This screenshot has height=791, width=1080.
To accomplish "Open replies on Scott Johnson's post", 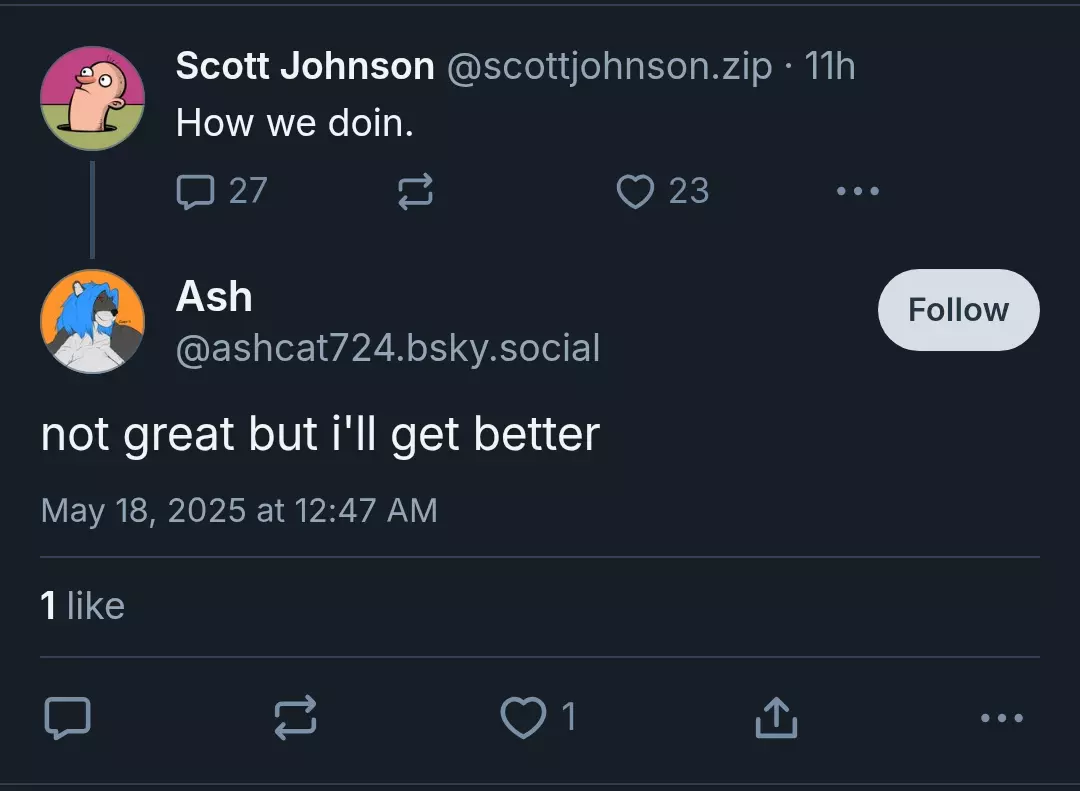I will (x=221, y=191).
